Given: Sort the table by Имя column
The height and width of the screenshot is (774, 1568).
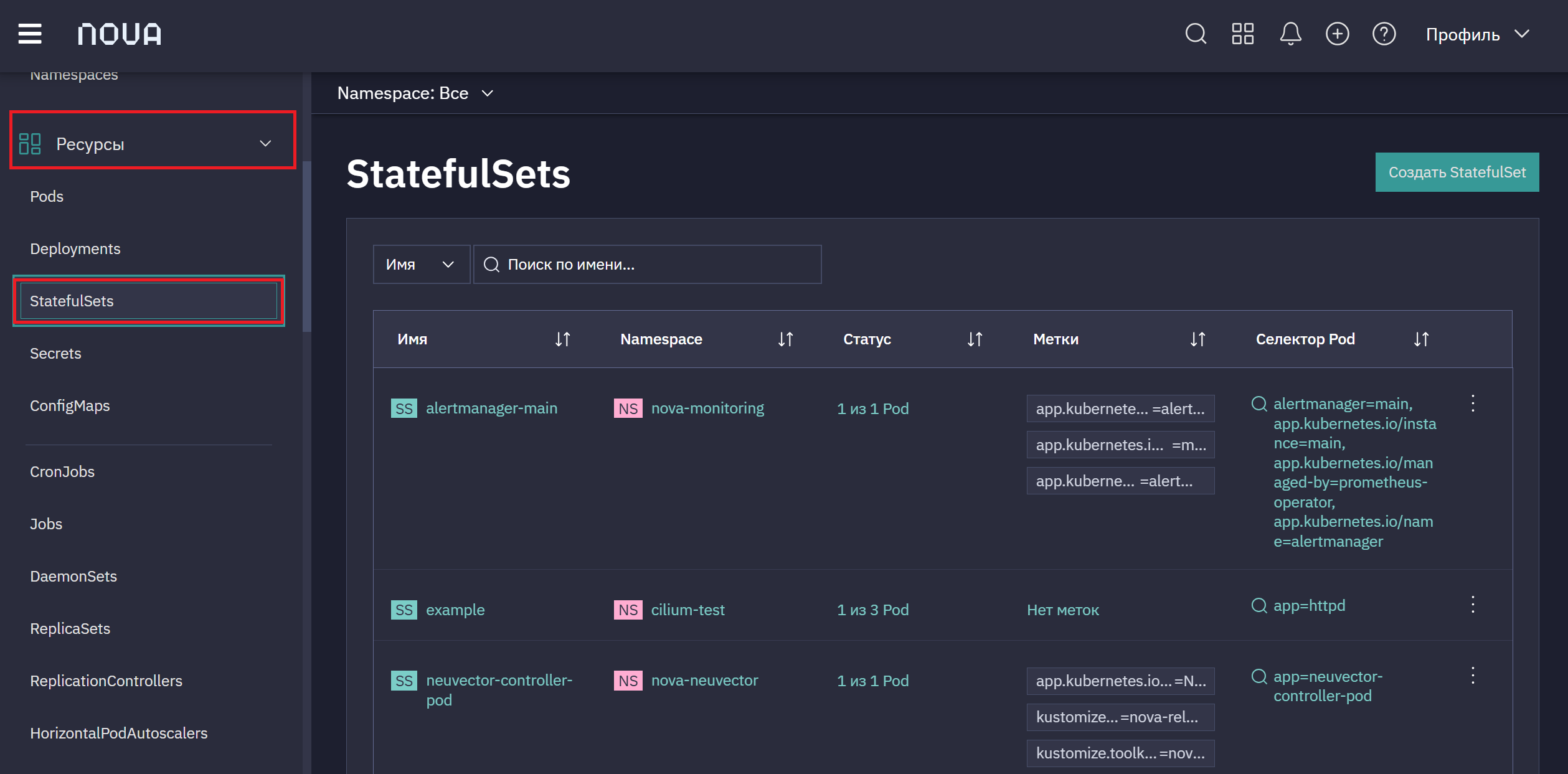Looking at the screenshot, I should click(562, 339).
